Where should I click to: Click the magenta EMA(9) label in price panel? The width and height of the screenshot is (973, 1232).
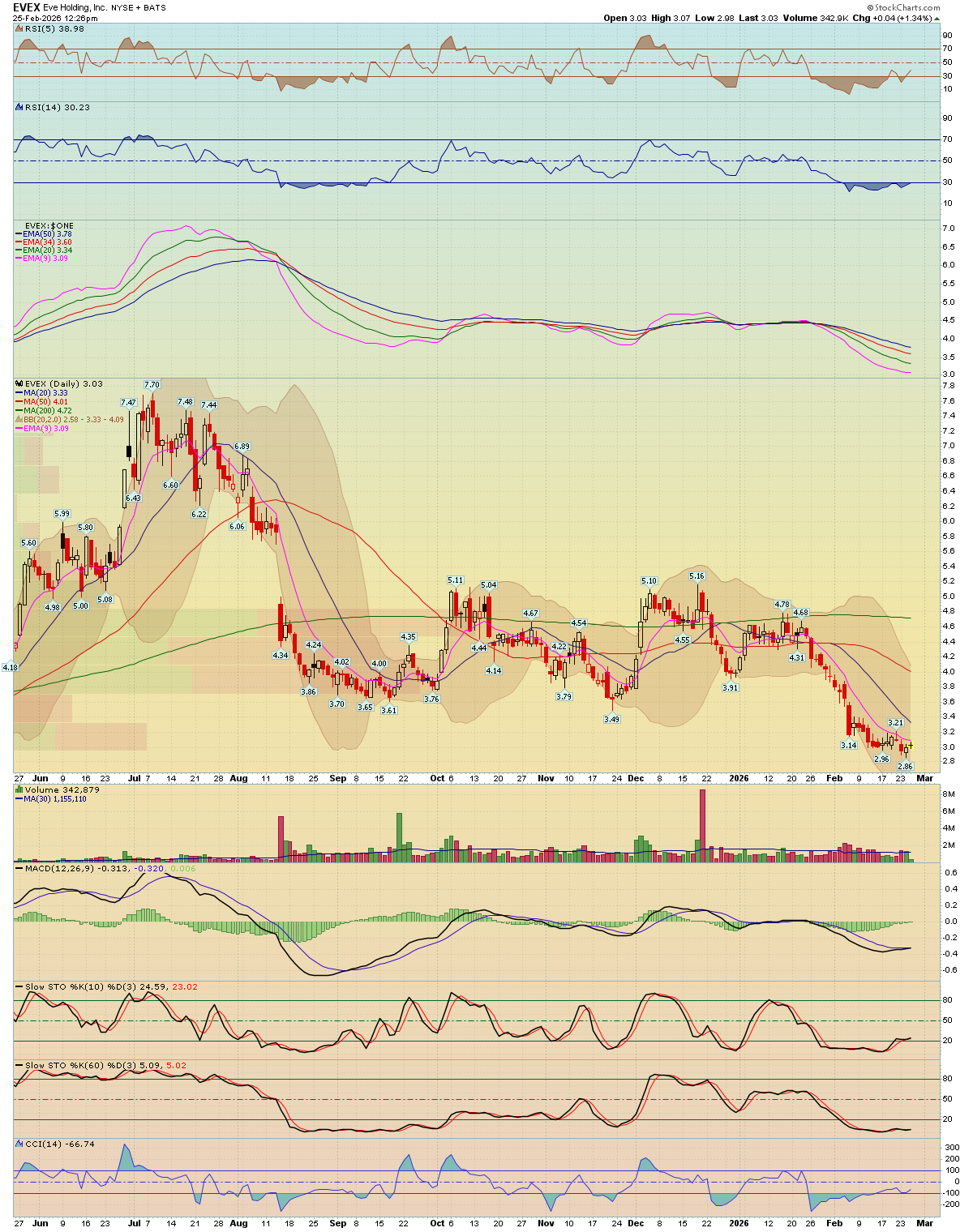45,428
